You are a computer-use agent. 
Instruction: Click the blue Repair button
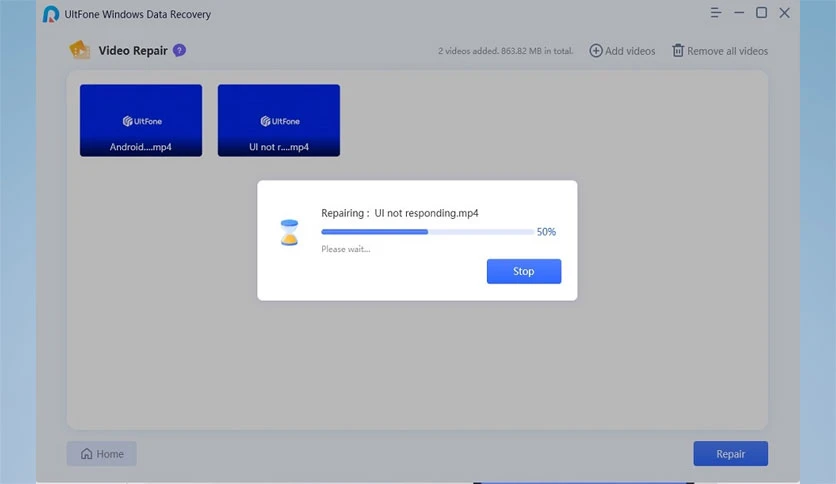730,454
